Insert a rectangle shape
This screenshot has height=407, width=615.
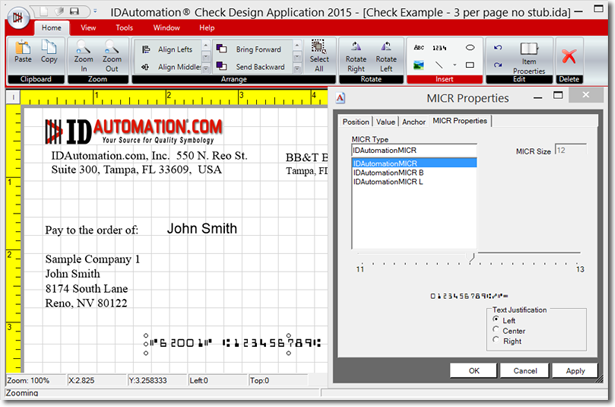point(470,65)
